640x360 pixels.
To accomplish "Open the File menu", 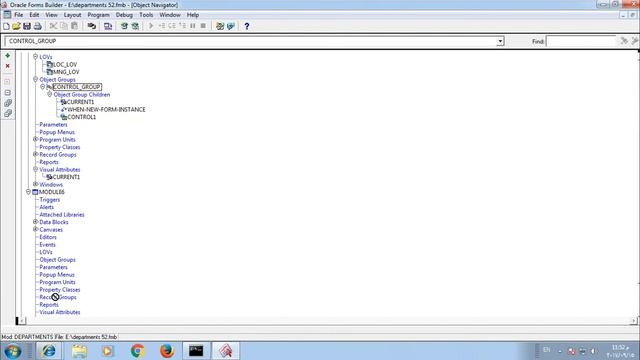I will pyautogui.click(x=19, y=15).
